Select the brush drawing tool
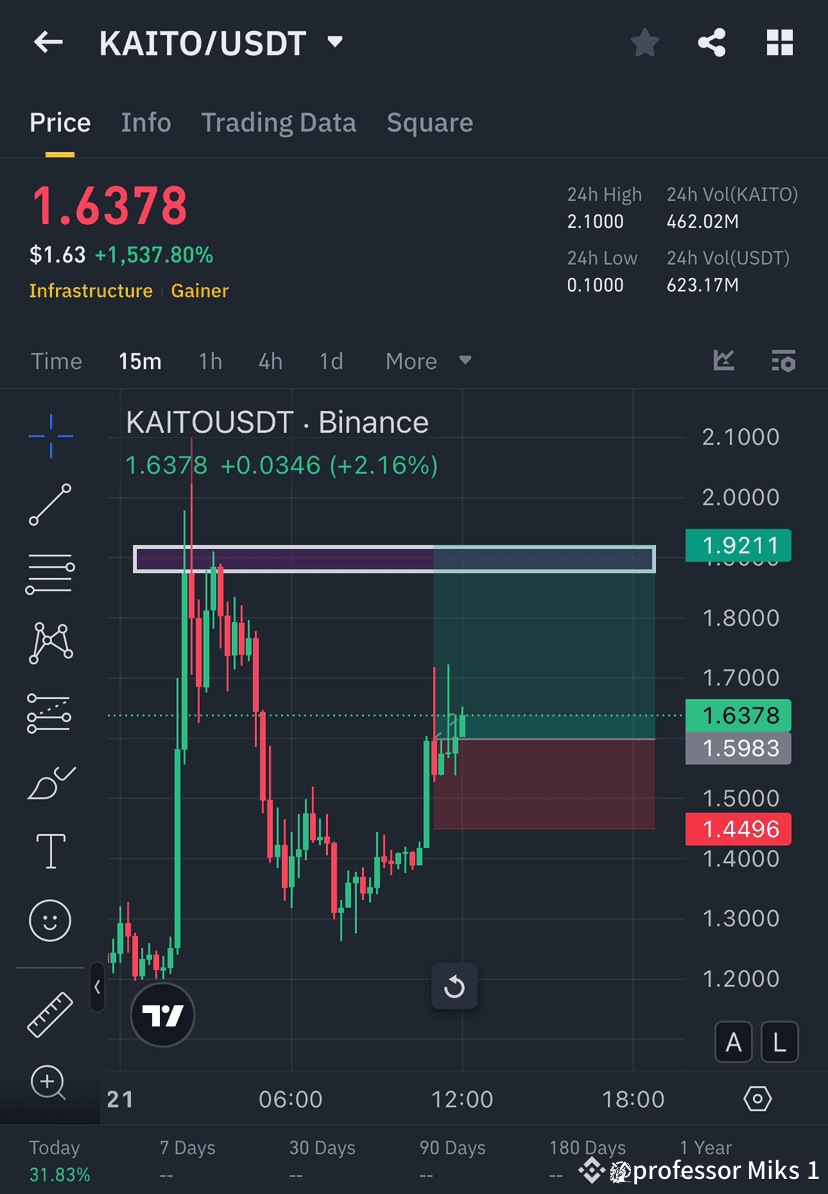Viewport: 828px width, 1194px height. (x=50, y=781)
